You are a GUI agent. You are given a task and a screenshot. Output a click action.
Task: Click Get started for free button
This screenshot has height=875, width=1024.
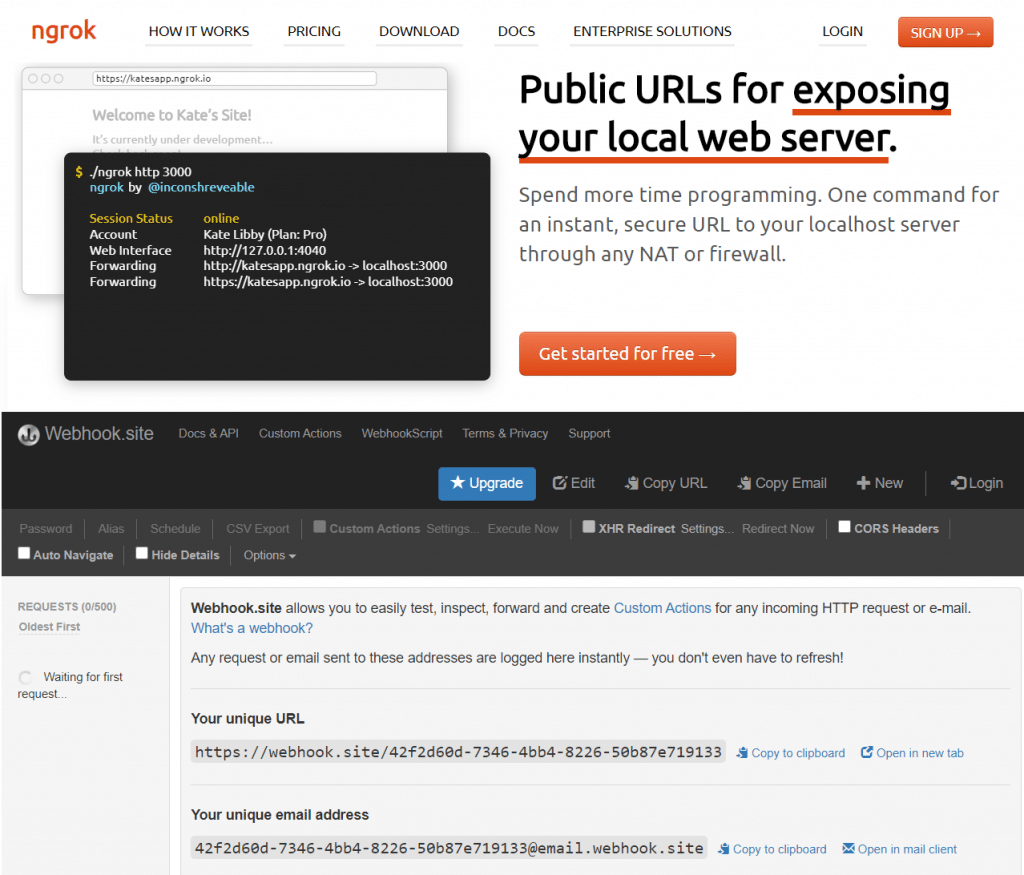point(628,354)
